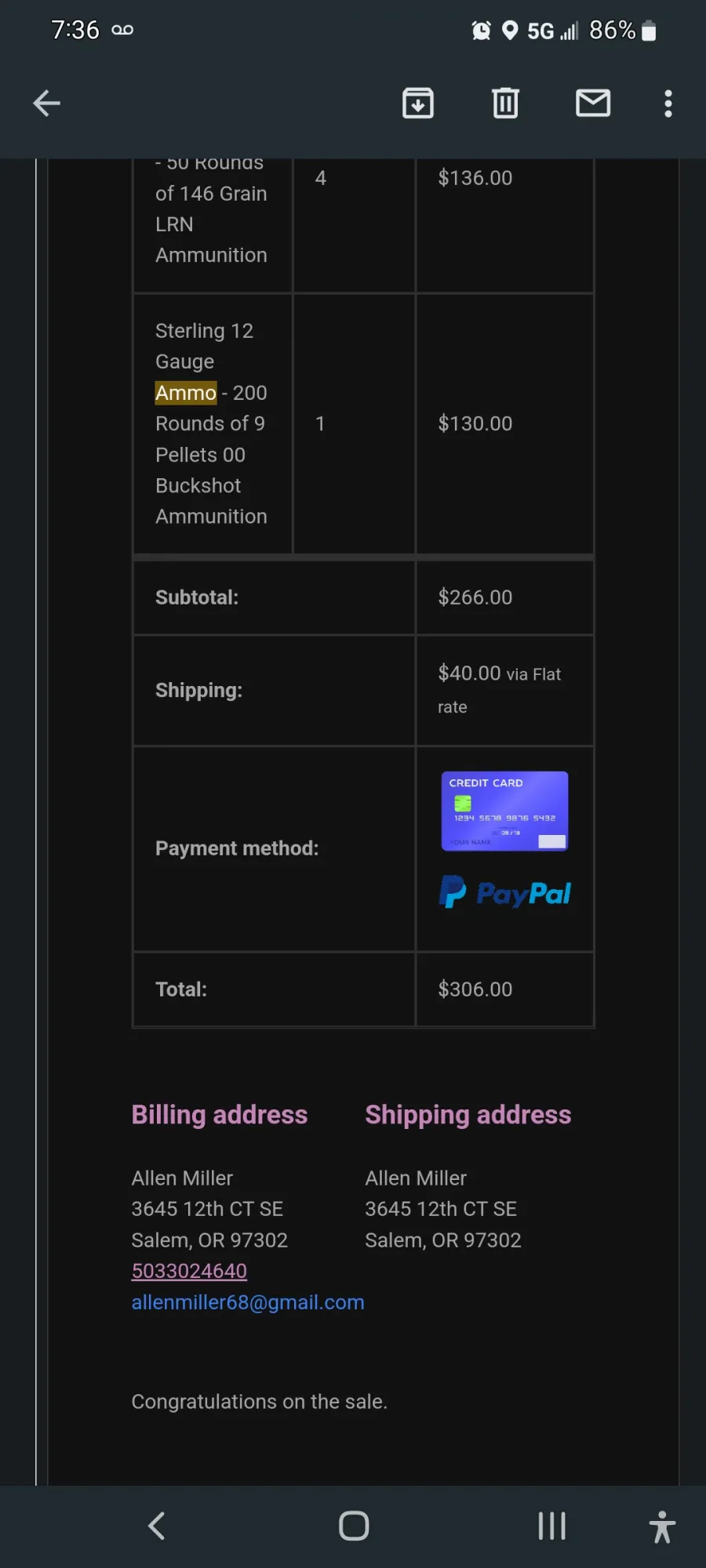This screenshot has height=1568, width=706.
Task: Open recent apps navigation button
Action: click(551, 1526)
